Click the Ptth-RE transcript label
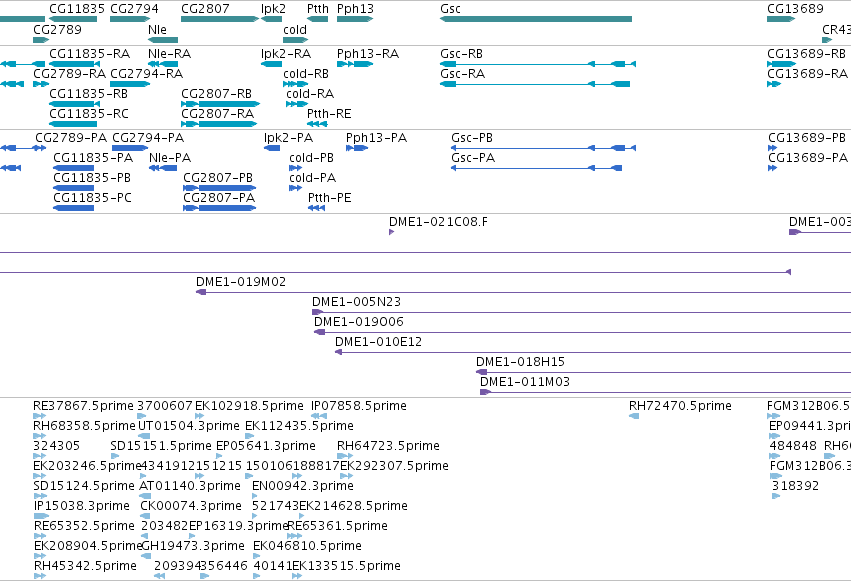Viewport: 851px width, 581px height. 329,114
